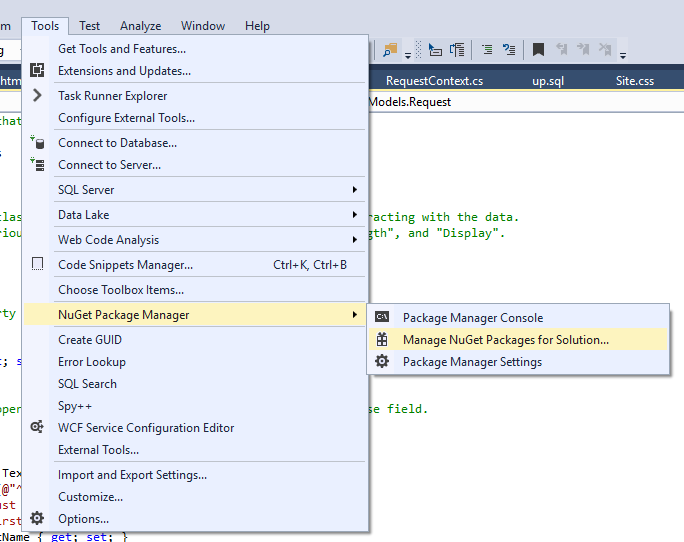Click the Models.Request navigation bar box
This screenshot has height=542, width=684.
(x=526, y=102)
